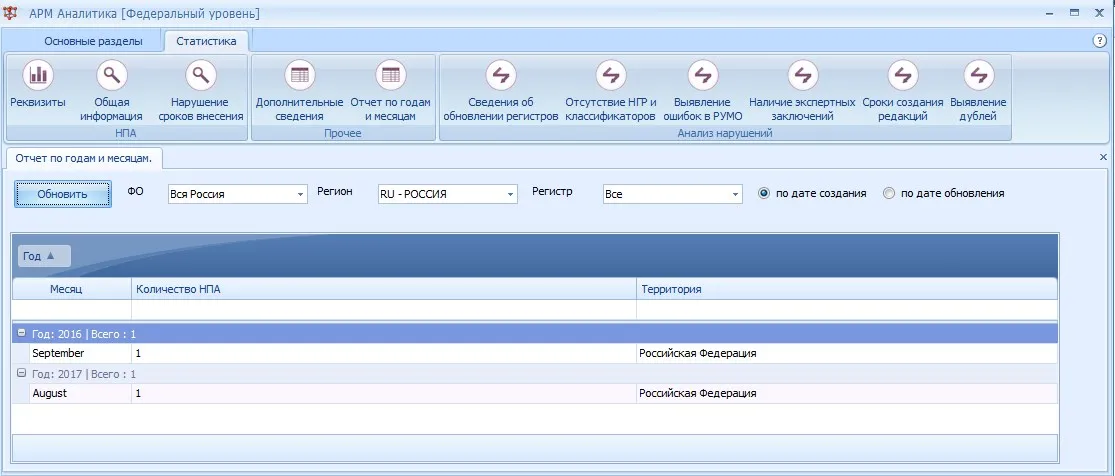Sort by the Месяц column header

point(72,289)
